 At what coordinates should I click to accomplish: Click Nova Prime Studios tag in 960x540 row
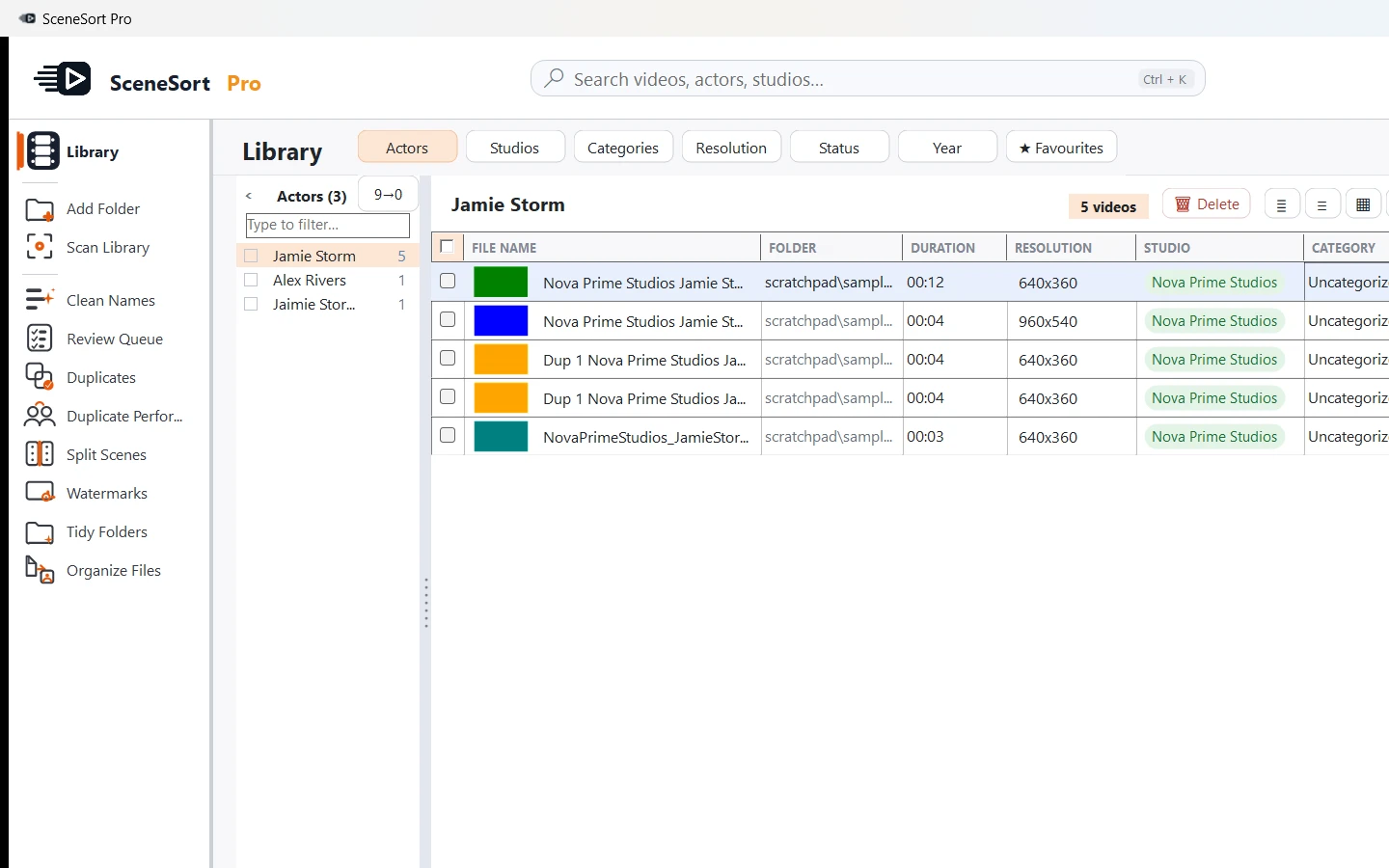pyautogui.click(x=1214, y=321)
